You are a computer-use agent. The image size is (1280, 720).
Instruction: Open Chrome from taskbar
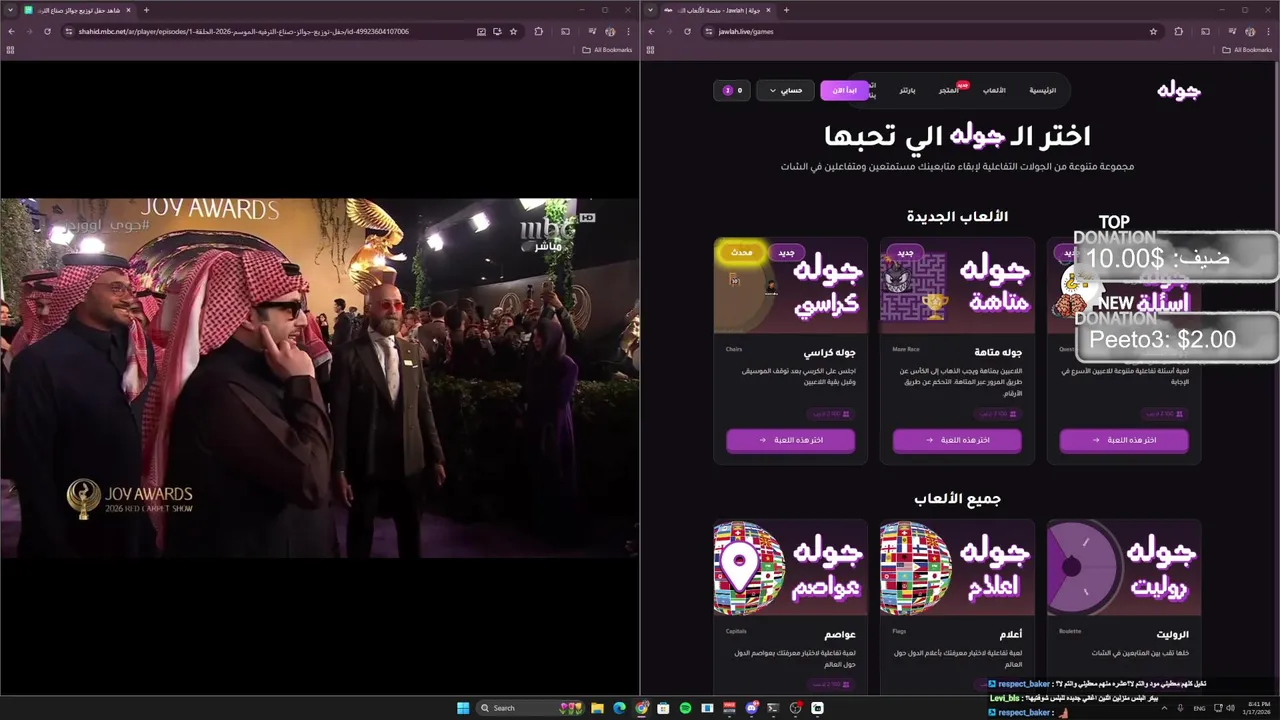(642, 708)
